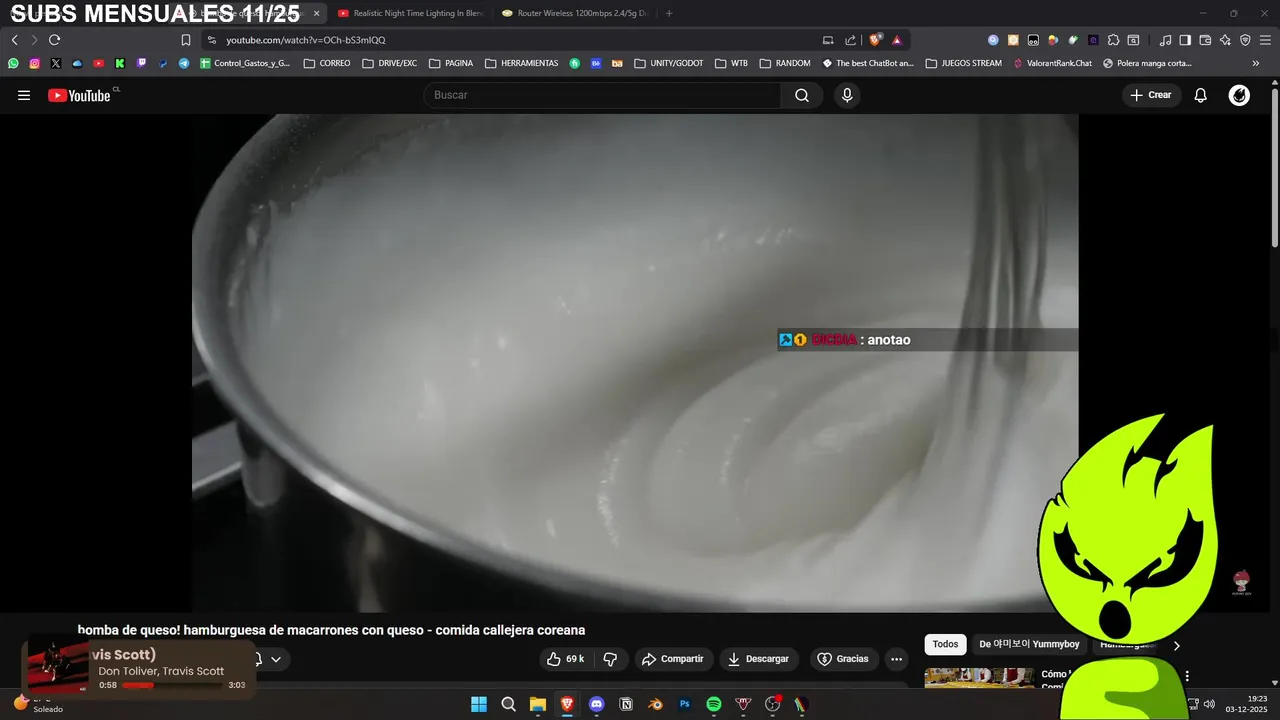Image resolution: width=1280 pixels, height=720 pixels.
Task: Show more bookmarks with the double chevron
Action: [x=1256, y=63]
